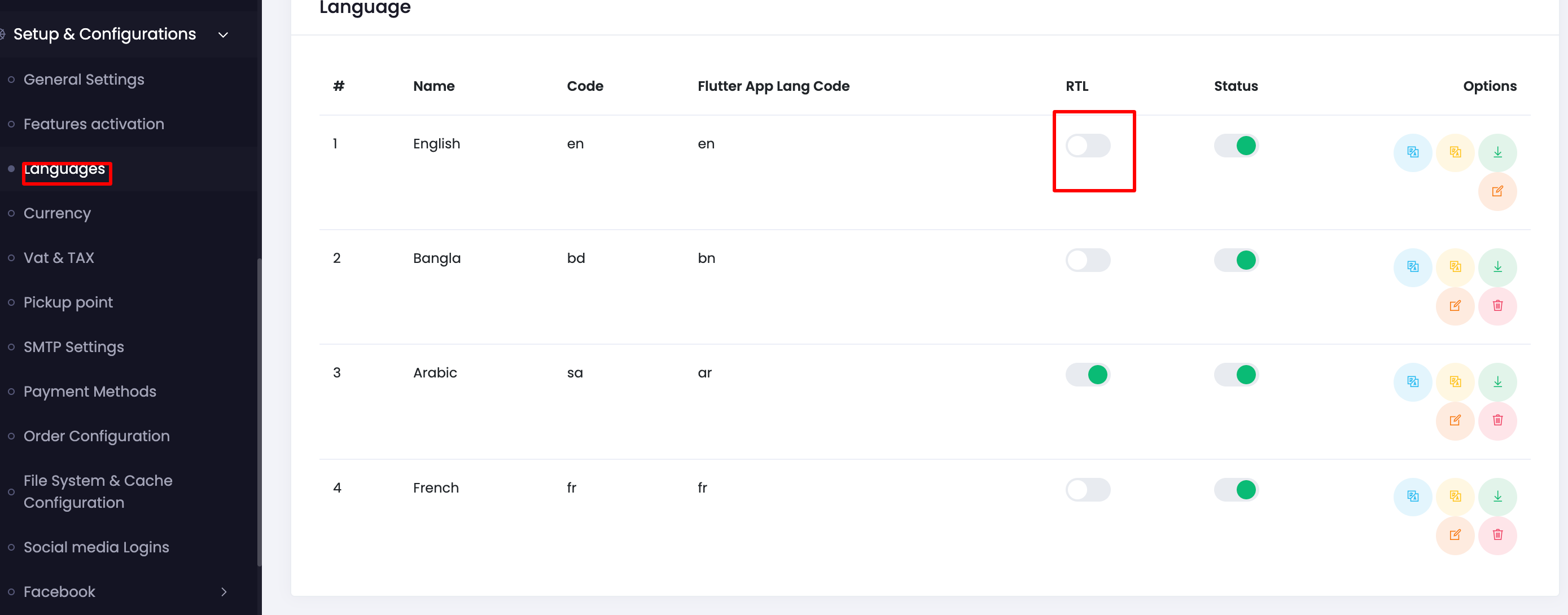Viewport: 1568px width, 615px height.
Task: Disable RTL toggle for Arabic
Action: 1088,374
